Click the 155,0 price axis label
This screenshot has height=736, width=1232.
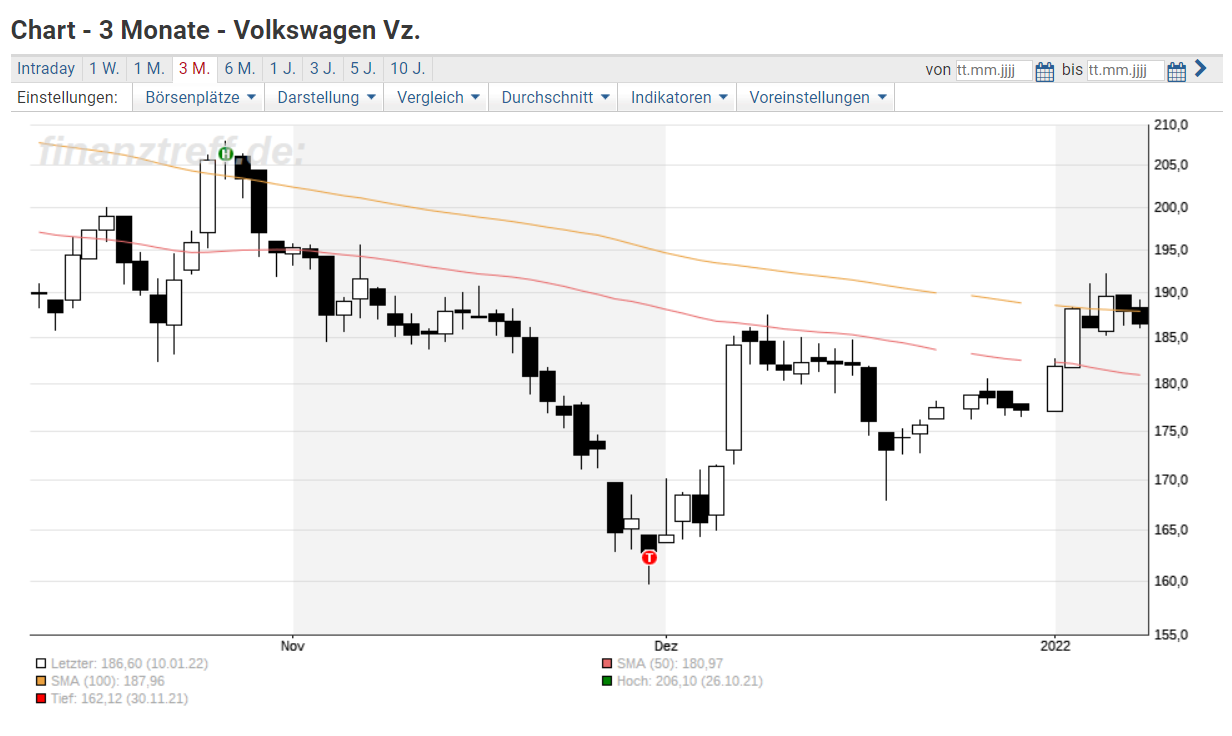coord(1170,634)
